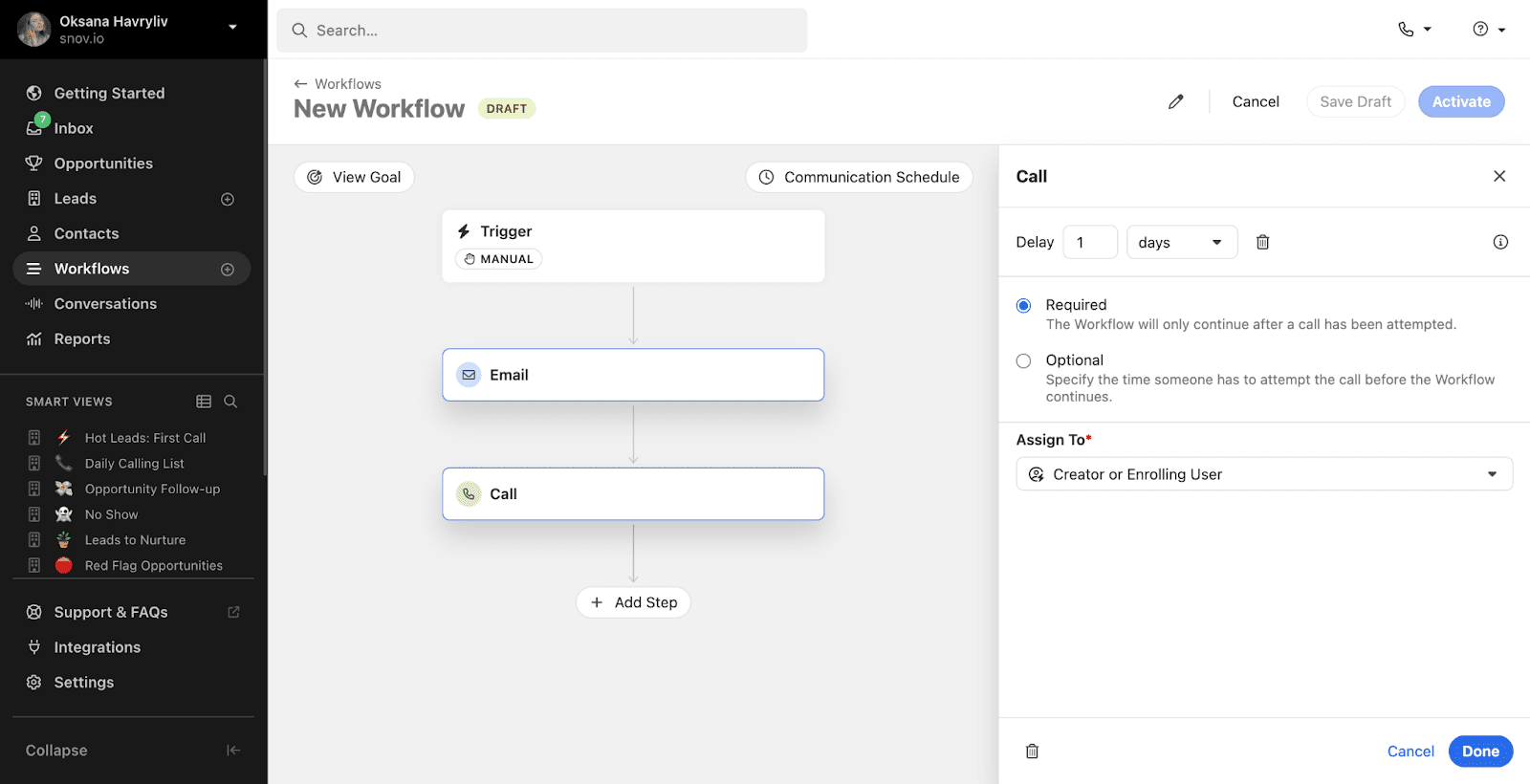This screenshot has height=784, width=1530.
Task: Select the Required radio option
Action: (x=1023, y=306)
